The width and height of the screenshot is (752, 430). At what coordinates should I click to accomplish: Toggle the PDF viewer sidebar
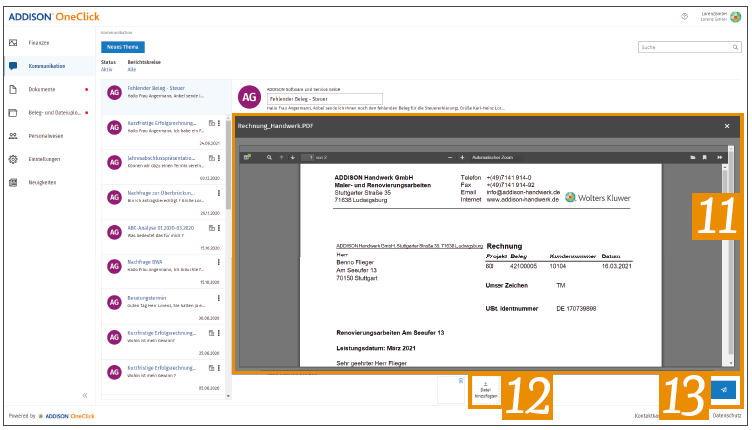(x=247, y=157)
